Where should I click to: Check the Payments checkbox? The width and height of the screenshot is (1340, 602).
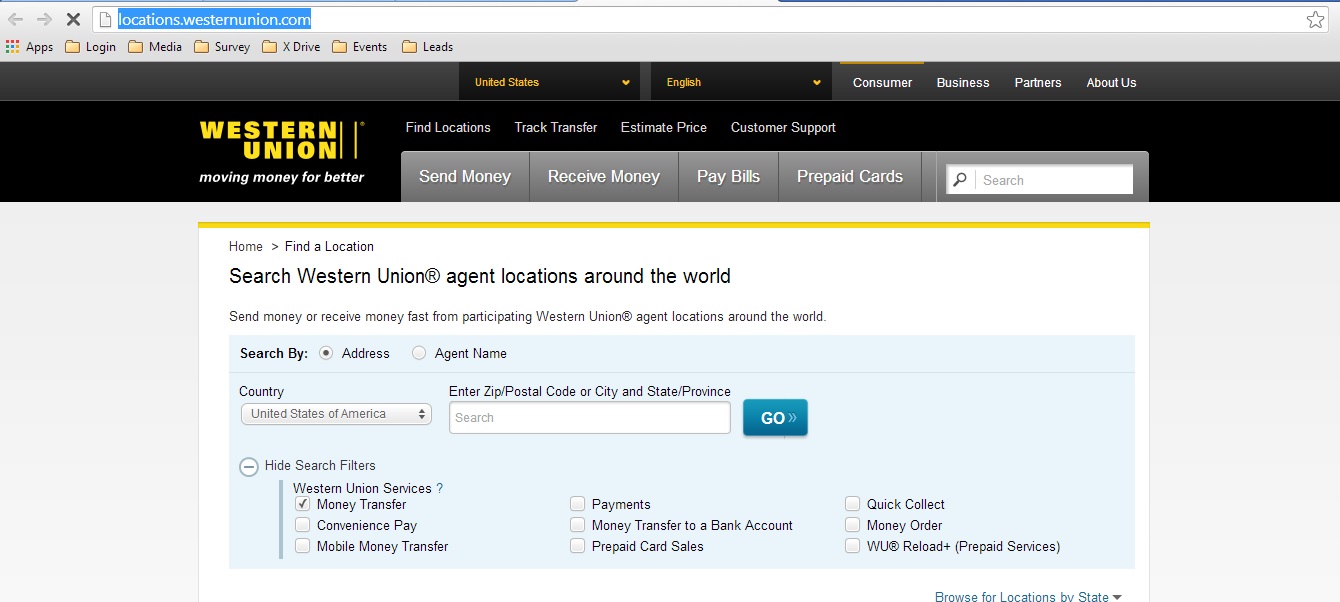[x=577, y=504]
